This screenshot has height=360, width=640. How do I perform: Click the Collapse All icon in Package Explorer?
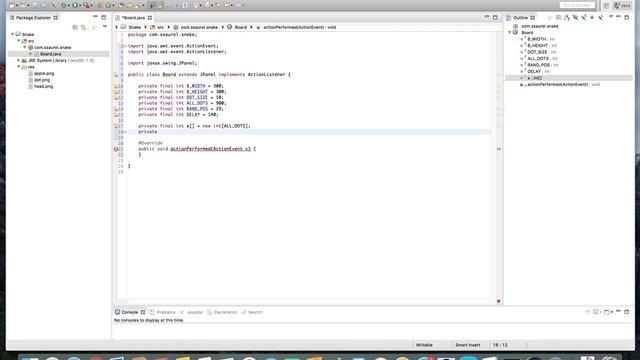(x=75, y=27)
